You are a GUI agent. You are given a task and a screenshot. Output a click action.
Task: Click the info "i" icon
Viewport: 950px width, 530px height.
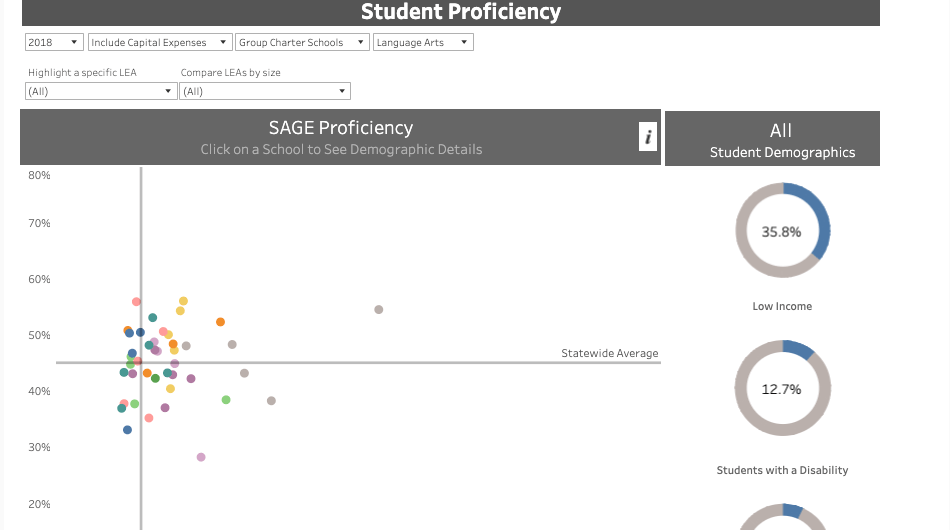(648, 137)
